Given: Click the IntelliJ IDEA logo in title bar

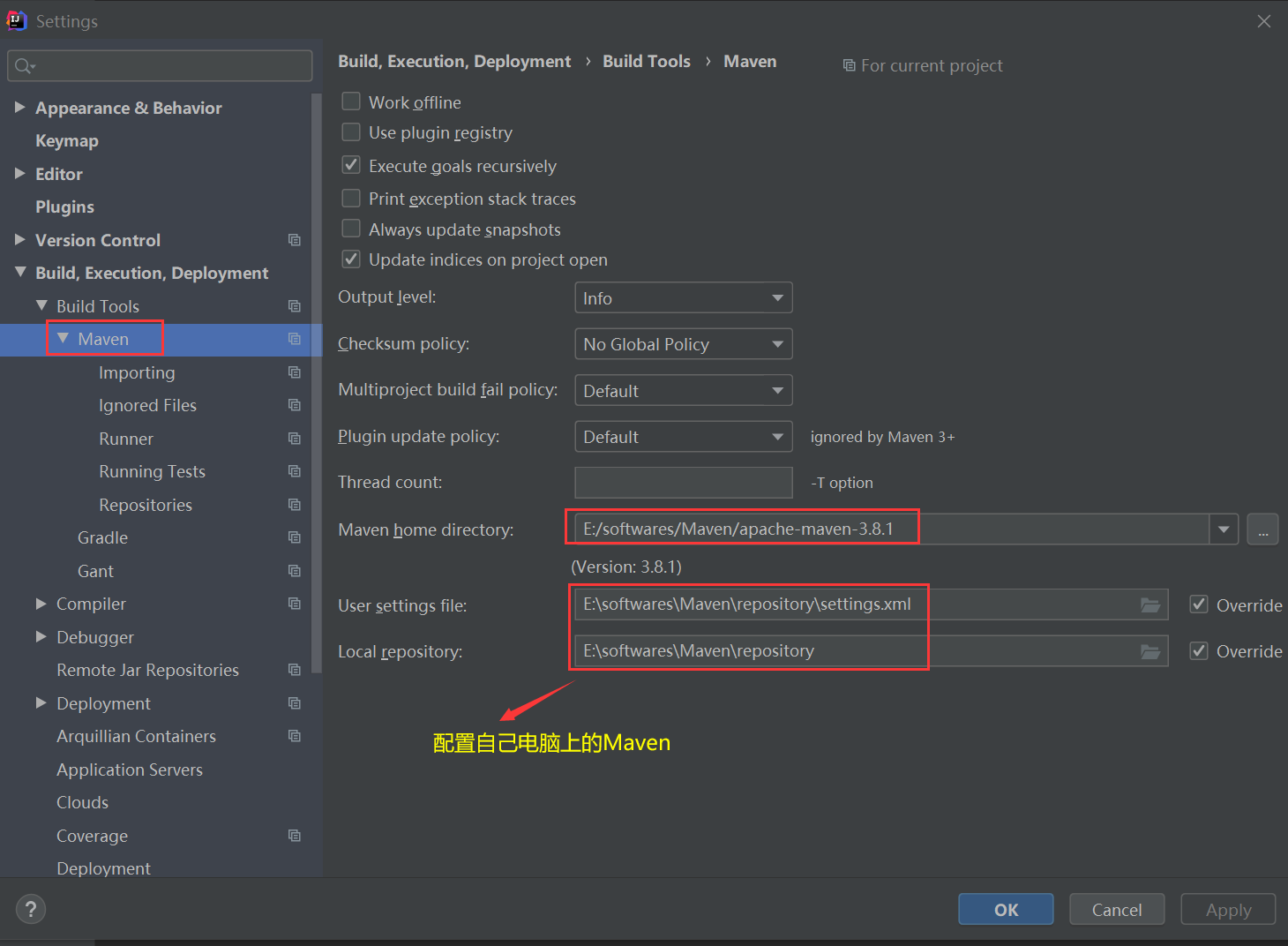Looking at the screenshot, I should pos(17,20).
